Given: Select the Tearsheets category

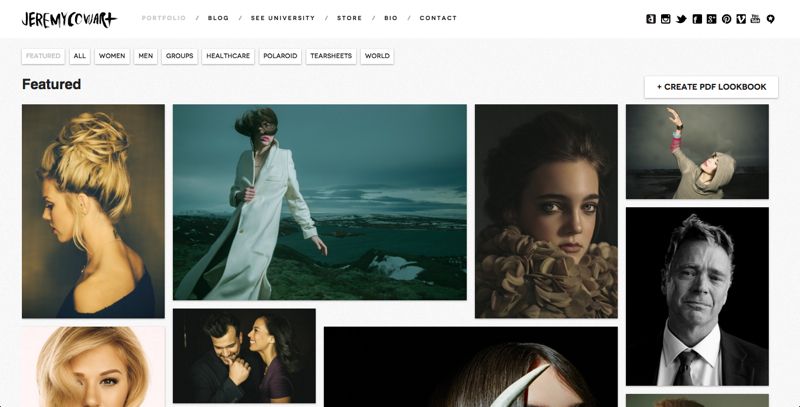Looking at the screenshot, I should click(x=331, y=56).
